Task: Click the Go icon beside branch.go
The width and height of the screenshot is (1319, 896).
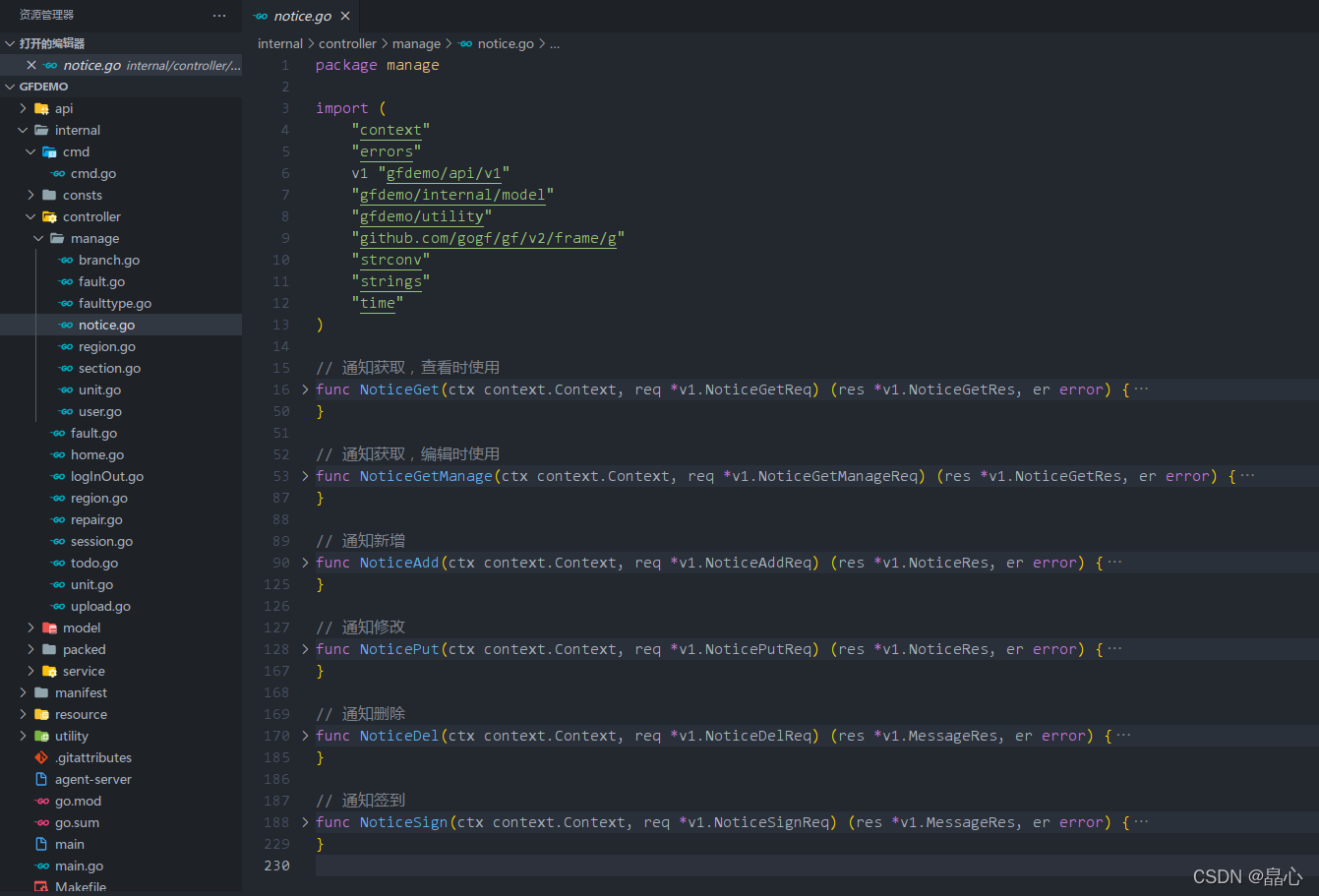Action: (66, 260)
